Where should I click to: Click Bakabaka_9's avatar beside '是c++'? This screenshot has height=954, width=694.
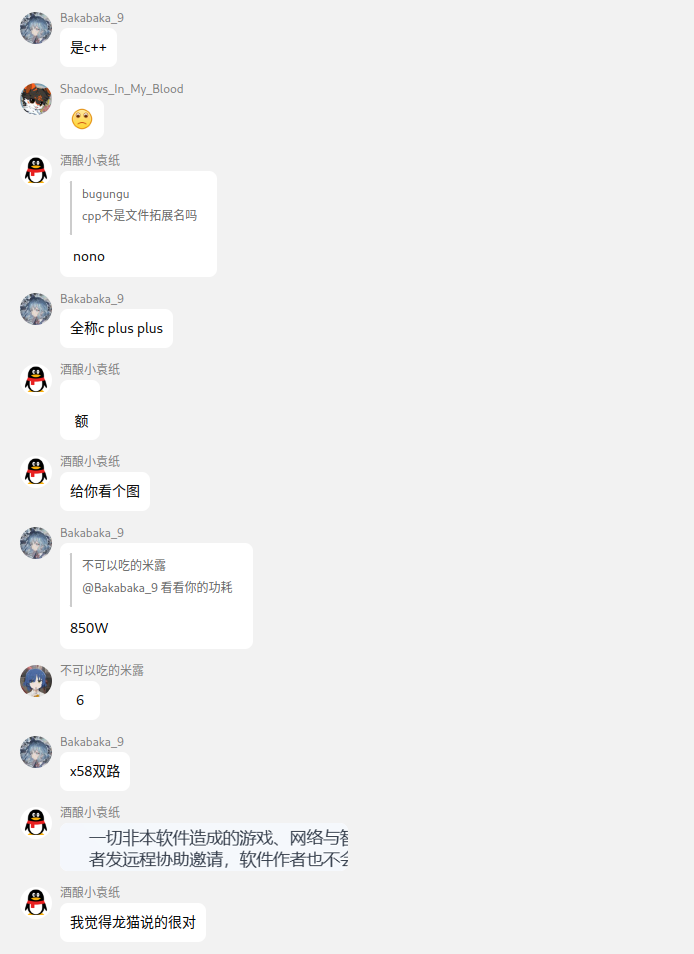click(x=36, y=28)
